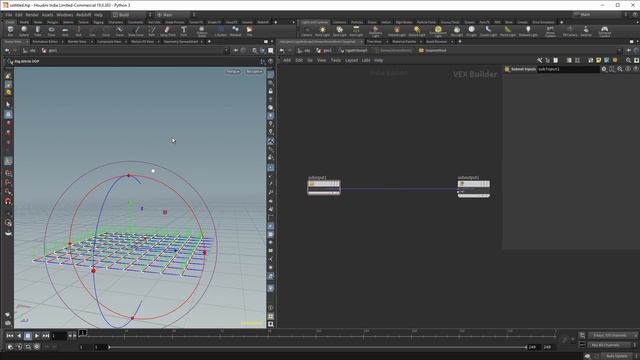Go back in network editor history
Image resolution: width=640 pixels, height=360 pixels.
click(282, 50)
